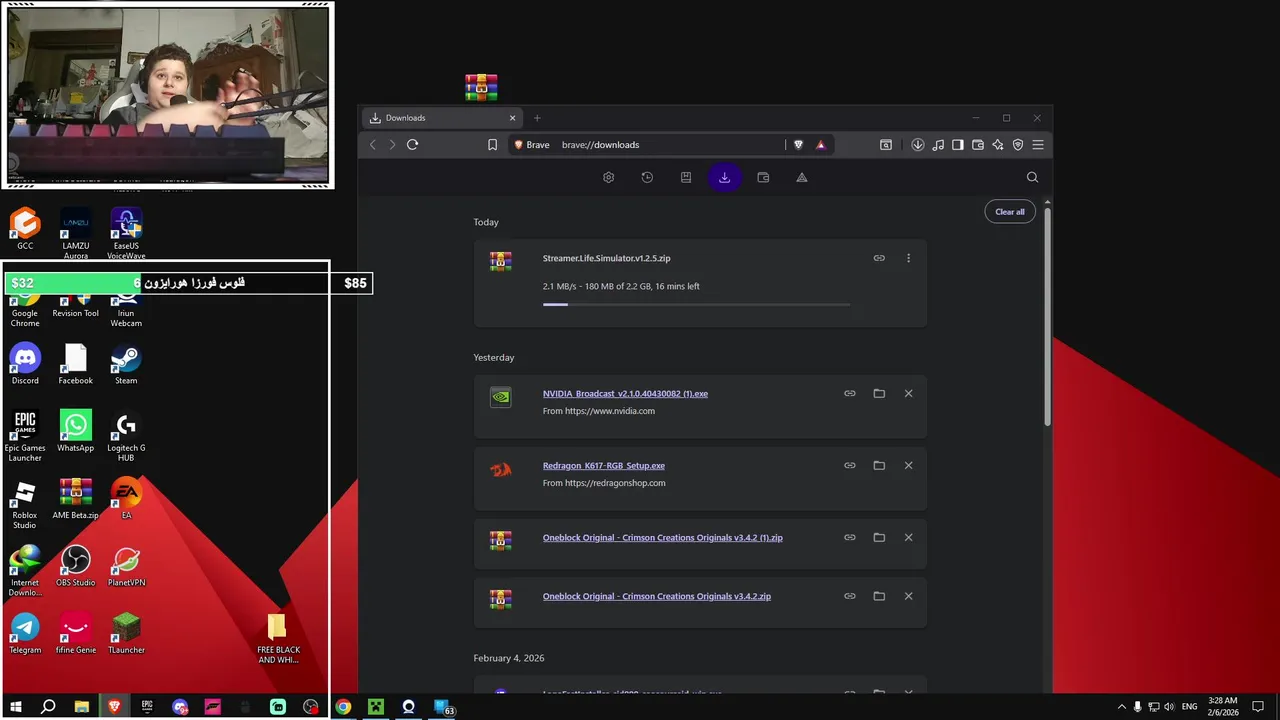The width and height of the screenshot is (1280, 720).
Task: Open the Brave hamburger main menu
Action: 1038,145
